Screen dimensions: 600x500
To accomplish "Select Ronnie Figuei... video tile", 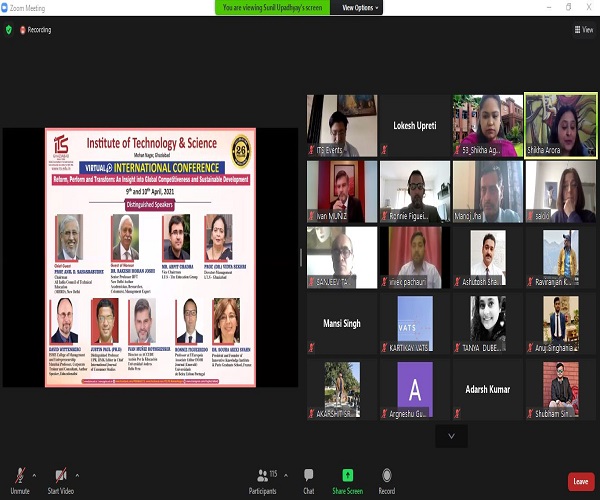I will (415, 192).
